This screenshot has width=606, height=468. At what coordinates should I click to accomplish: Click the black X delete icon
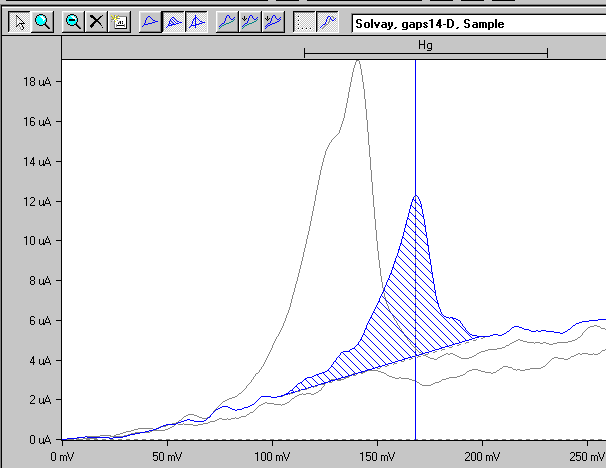[96, 22]
